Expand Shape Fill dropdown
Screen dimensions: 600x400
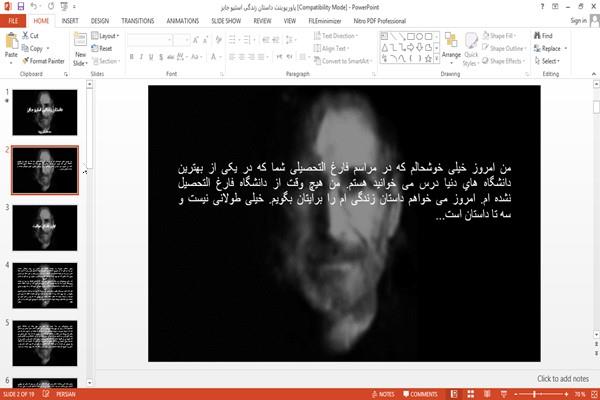pos(499,36)
